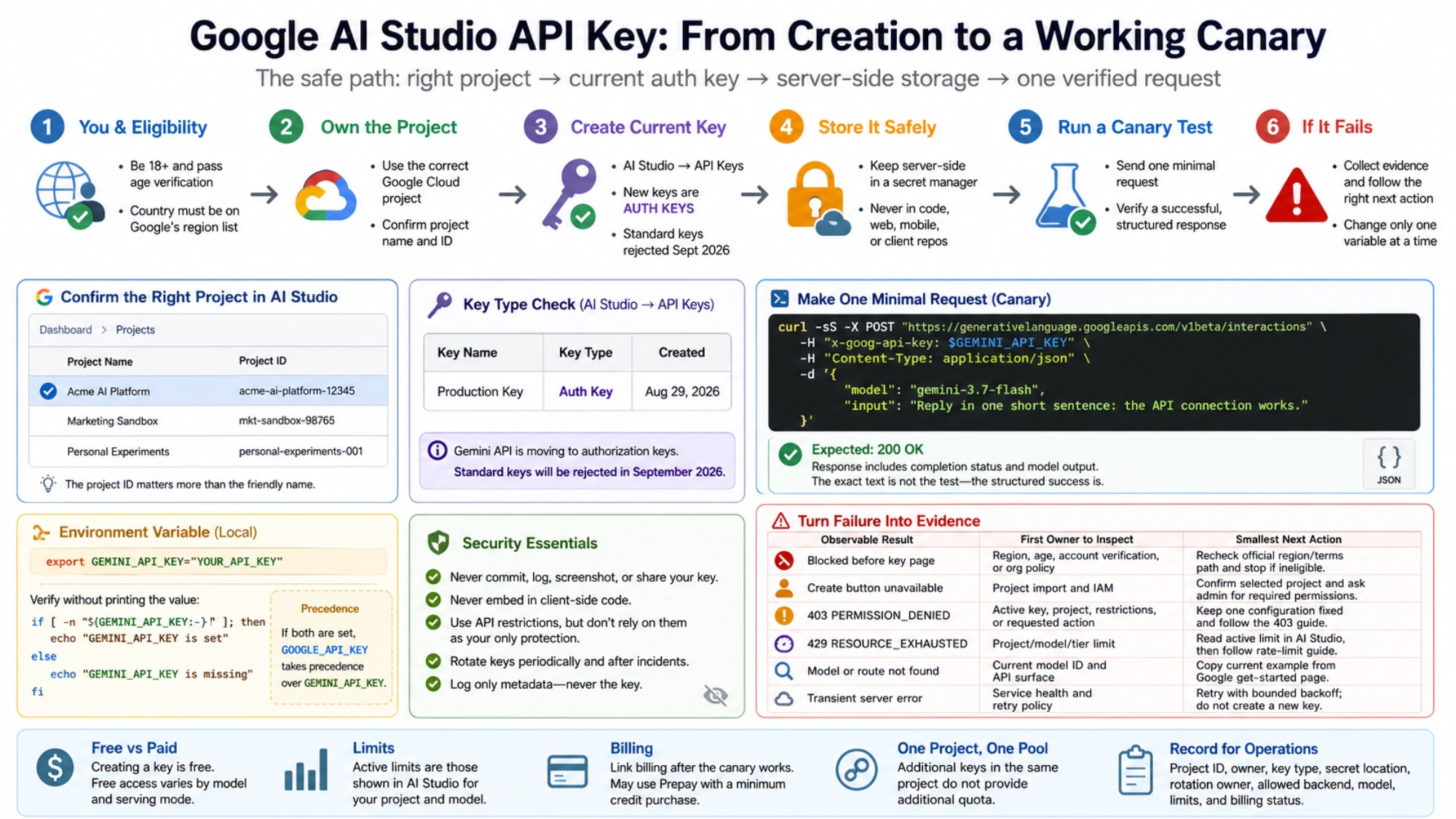Click the First Owner to Inspect column header
This screenshot has height=819, width=1456.
[x=1077, y=539]
